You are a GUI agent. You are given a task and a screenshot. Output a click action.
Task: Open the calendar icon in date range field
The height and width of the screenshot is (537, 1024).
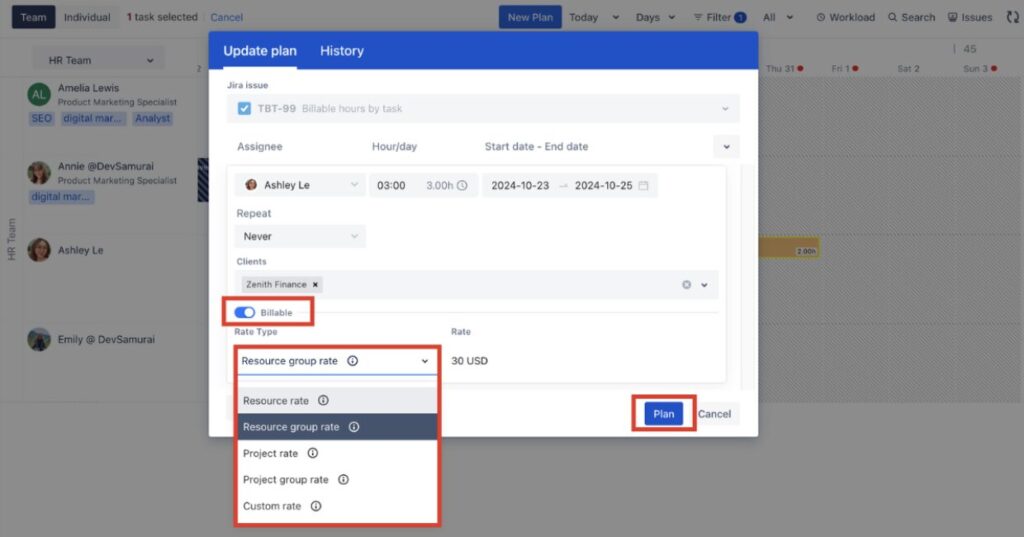click(643, 186)
